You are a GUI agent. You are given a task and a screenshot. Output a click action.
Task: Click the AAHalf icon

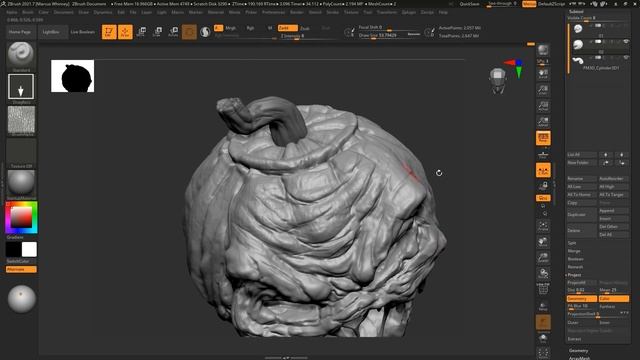pos(543,122)
